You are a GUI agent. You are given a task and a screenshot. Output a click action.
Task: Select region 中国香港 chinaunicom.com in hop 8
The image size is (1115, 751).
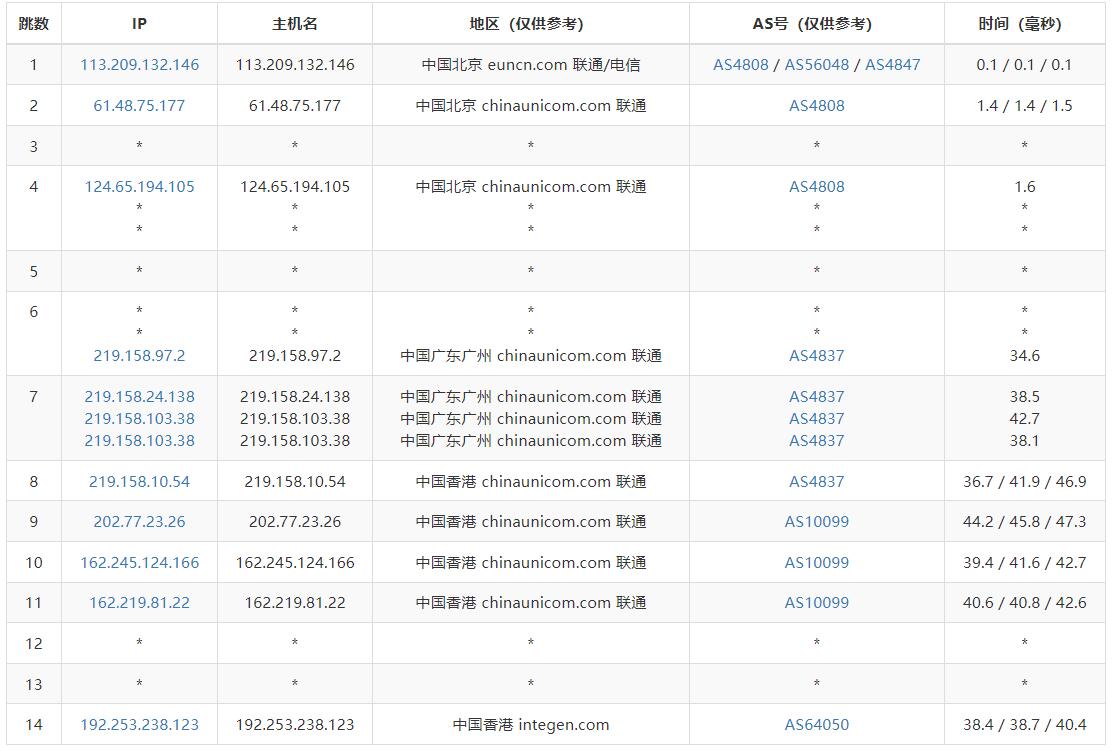coord(530,481)
